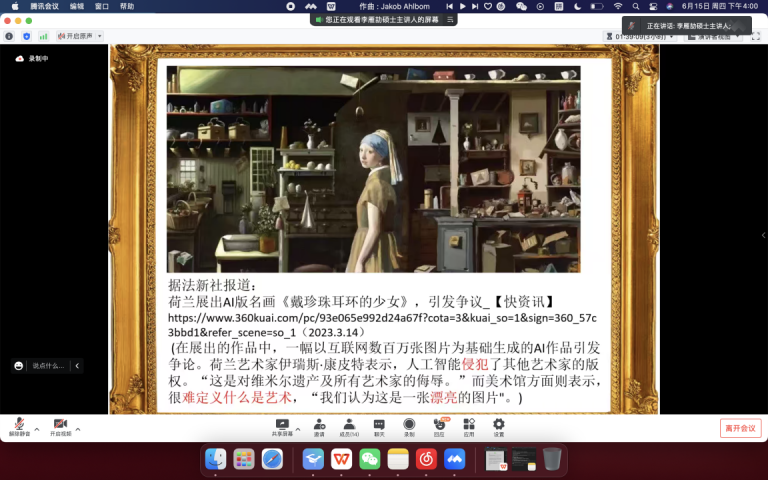The image size is (768, 480).
Task: Click the WPS icon in menu bar
Action: [331, 6]
